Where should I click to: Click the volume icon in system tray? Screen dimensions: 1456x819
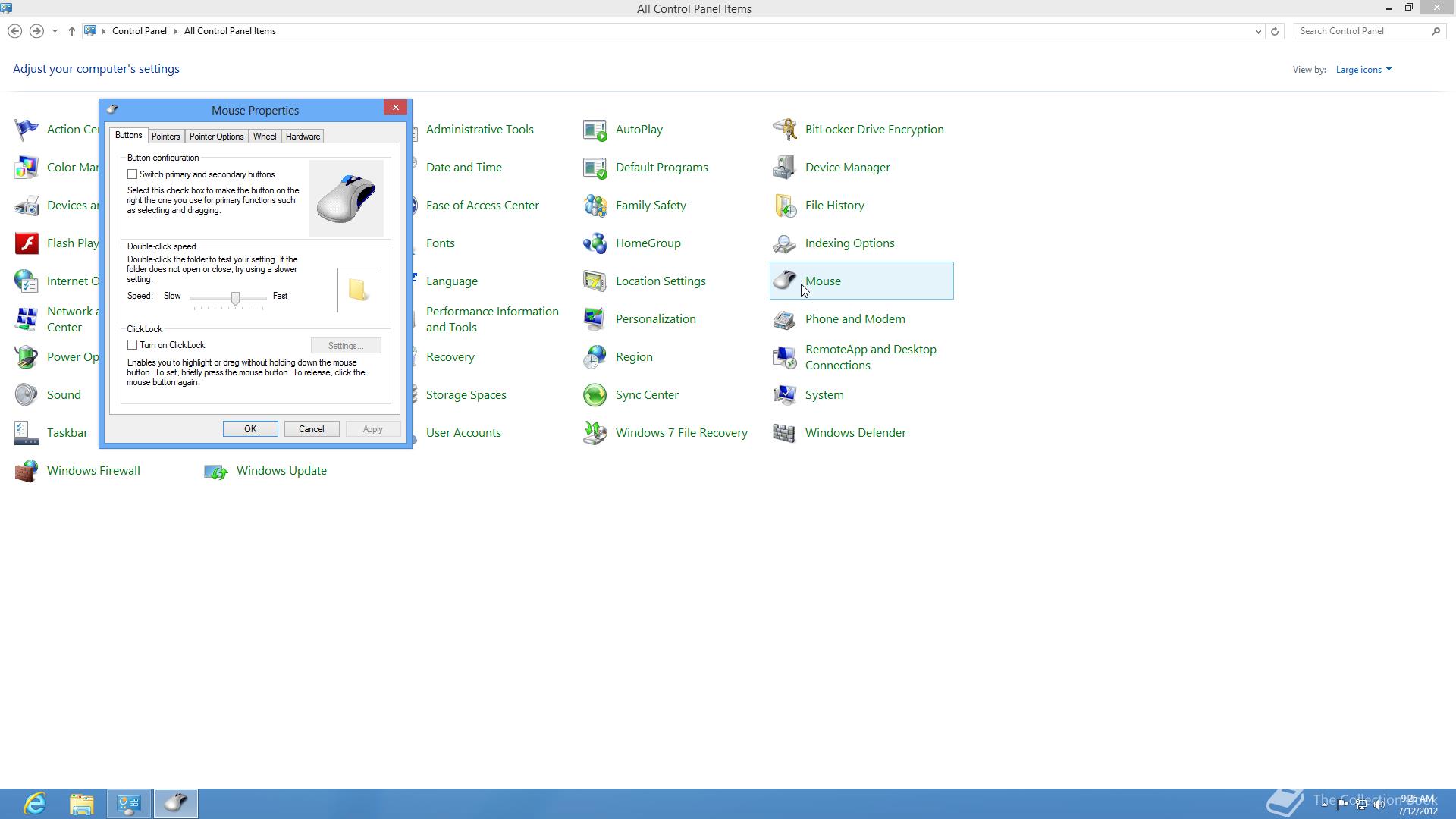tap(1379, 805)
